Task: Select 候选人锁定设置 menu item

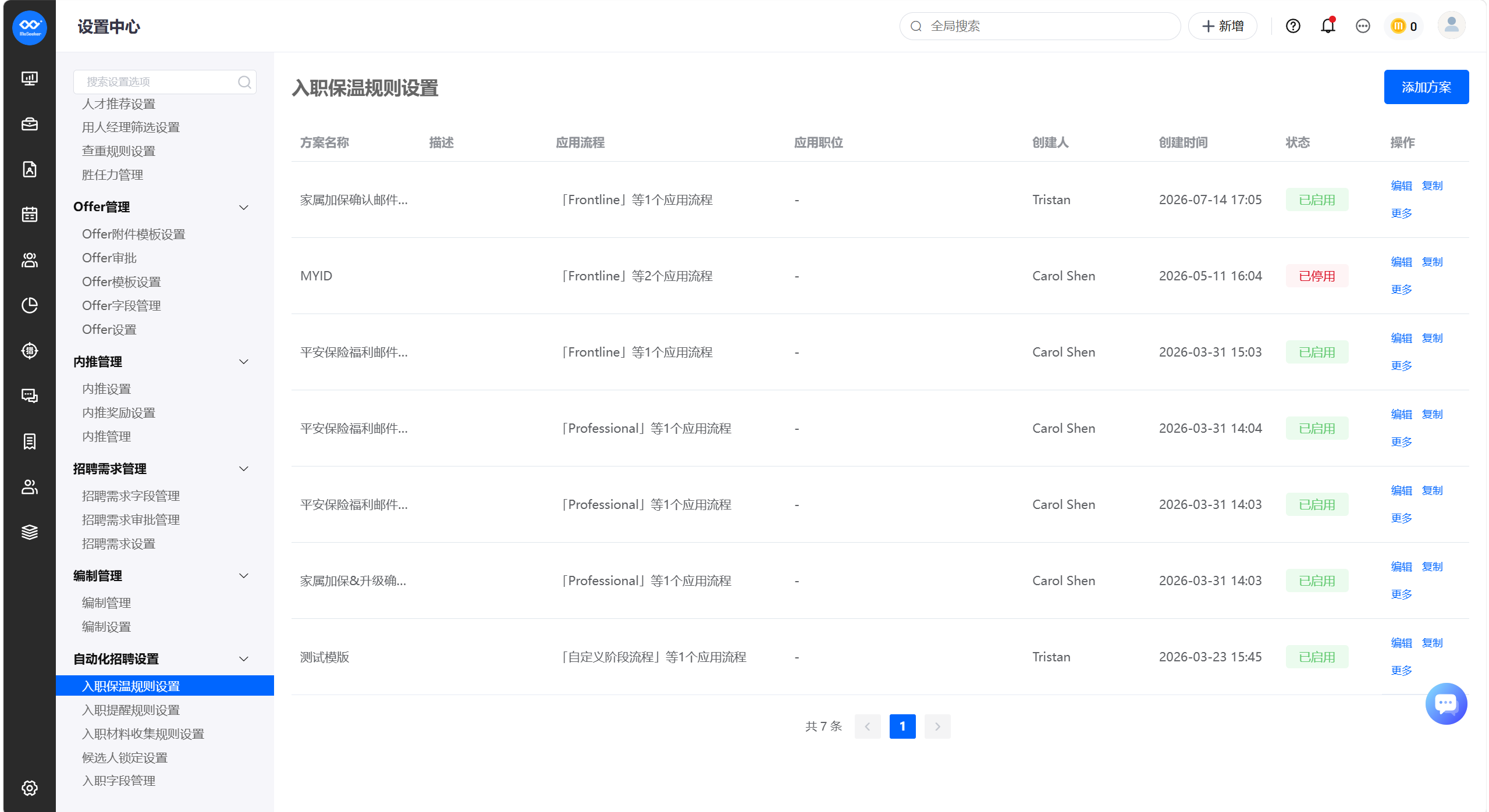Action: tap(125, 758)
